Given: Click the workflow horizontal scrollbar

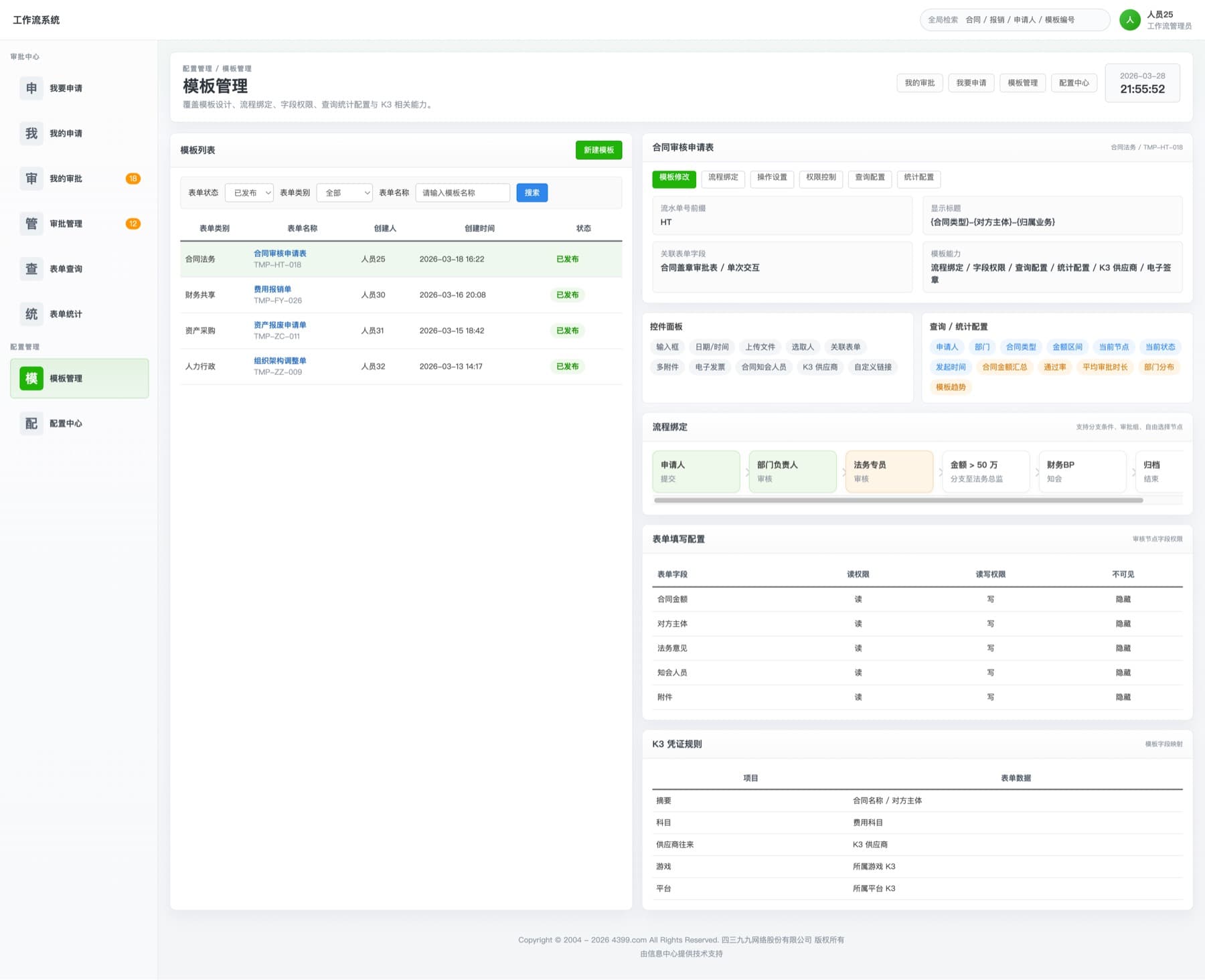Looking at the screenshot, I should pos(898,500).
